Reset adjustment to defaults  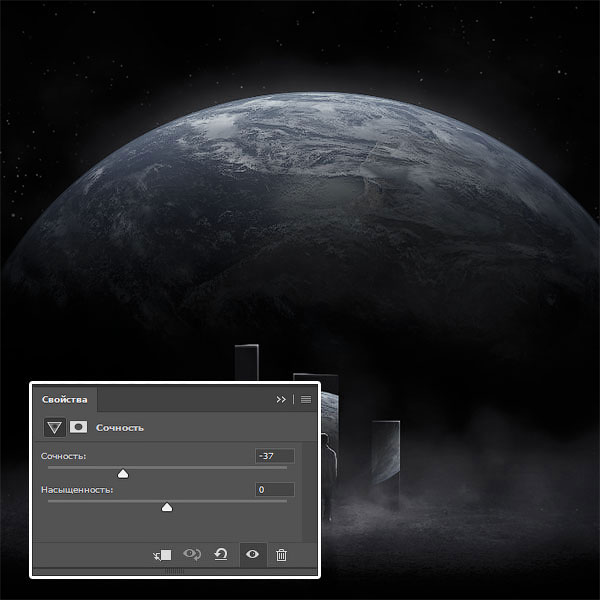[x=221, y=554]
